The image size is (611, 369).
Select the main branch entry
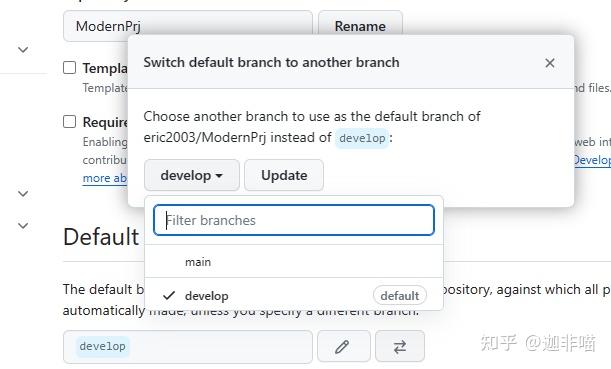294,262
